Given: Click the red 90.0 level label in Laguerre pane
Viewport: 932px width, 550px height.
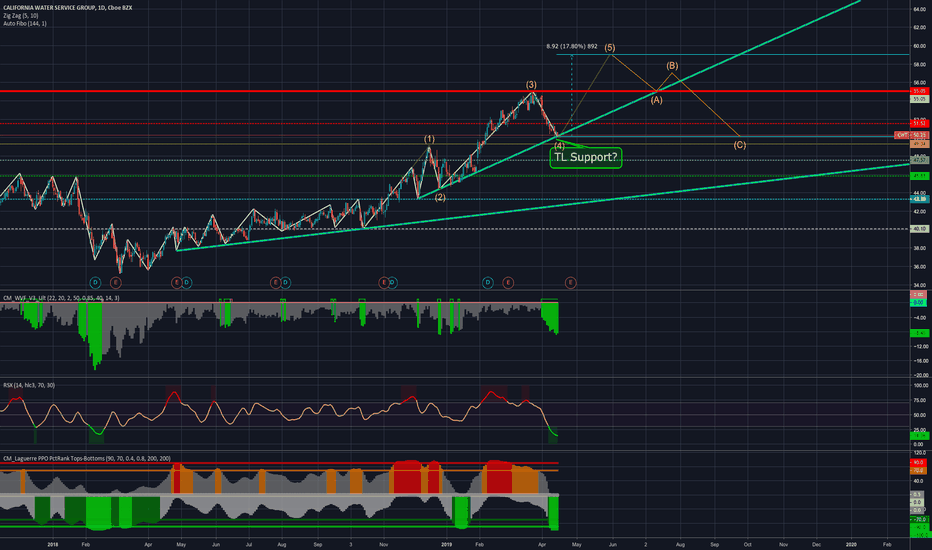Looking at the screenshot, I should 919,463.
